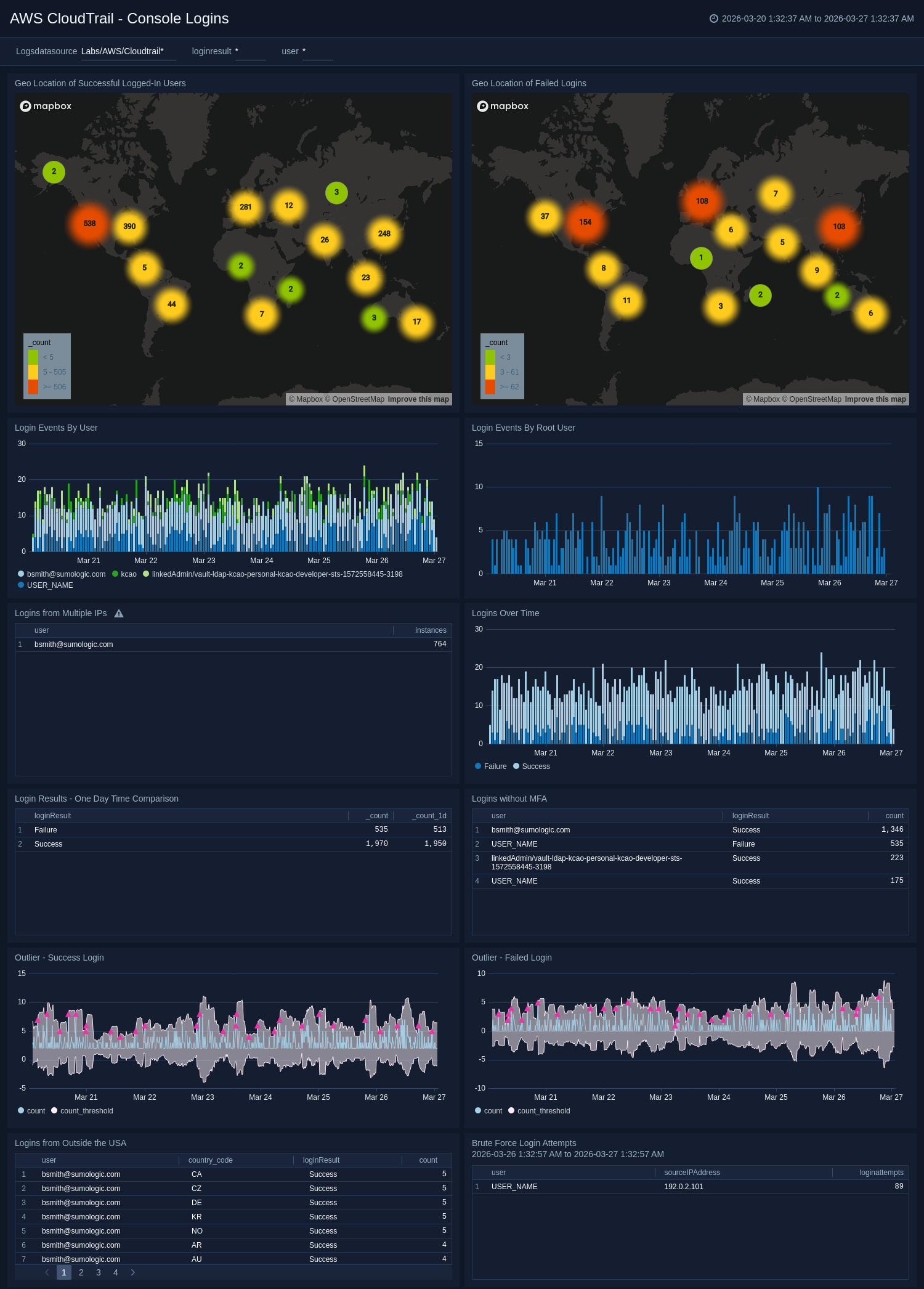924x1289 pixels.
Task: Click previous page arrow in pagination
Action: (47, 1272)
